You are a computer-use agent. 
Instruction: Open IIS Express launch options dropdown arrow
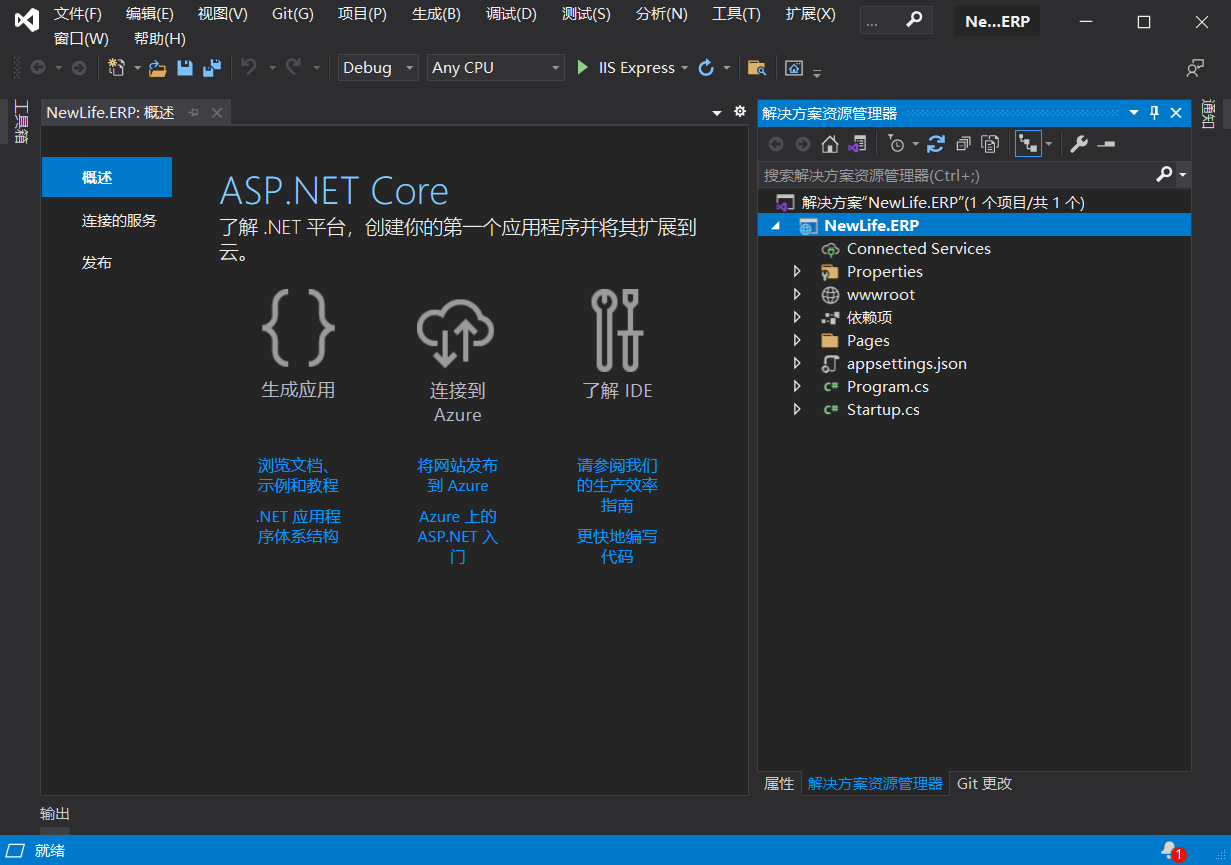(x=685, y=68)
